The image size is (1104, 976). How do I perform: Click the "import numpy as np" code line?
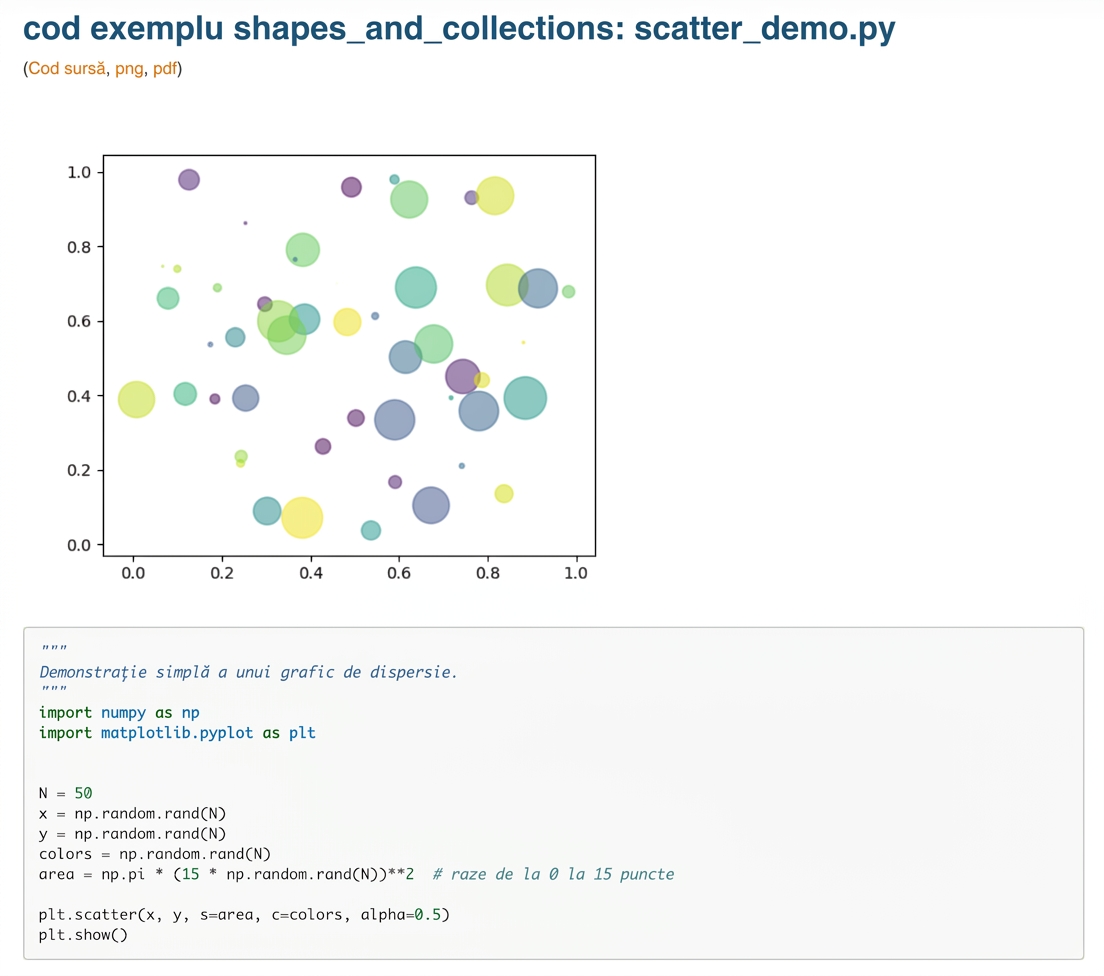(119, 713)
